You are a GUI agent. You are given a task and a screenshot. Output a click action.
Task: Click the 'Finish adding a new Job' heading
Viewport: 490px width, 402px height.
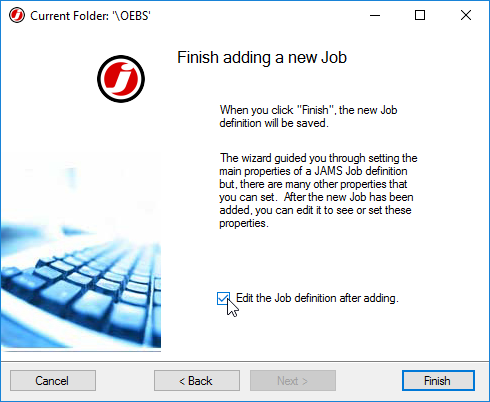tap(262, 58)
